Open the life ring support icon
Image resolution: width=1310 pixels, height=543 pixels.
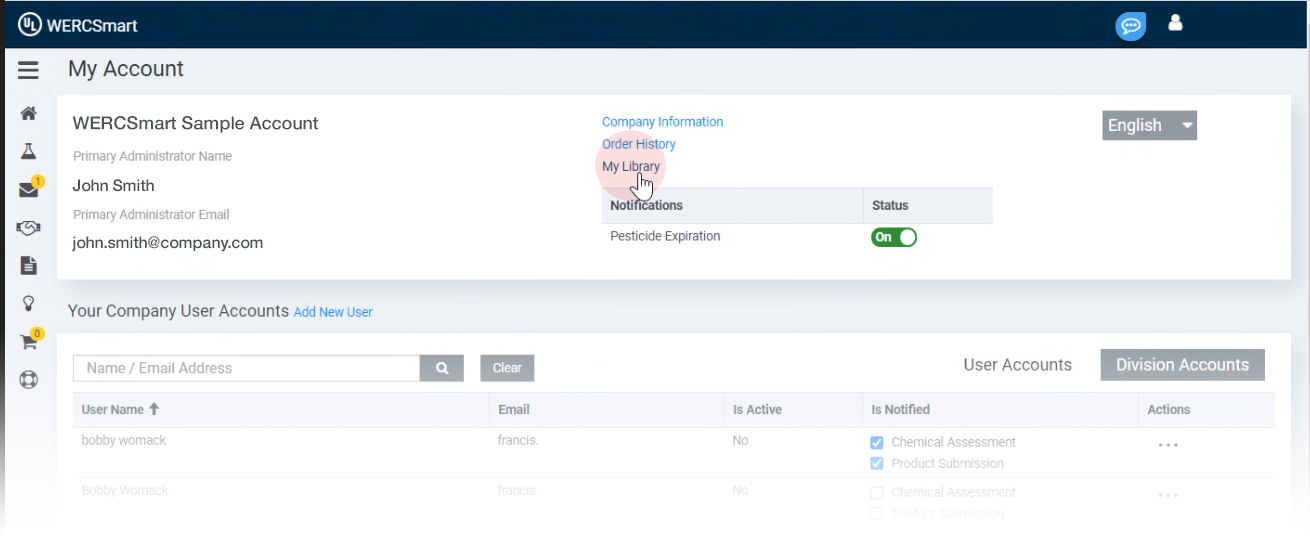[x=28, y=380]
